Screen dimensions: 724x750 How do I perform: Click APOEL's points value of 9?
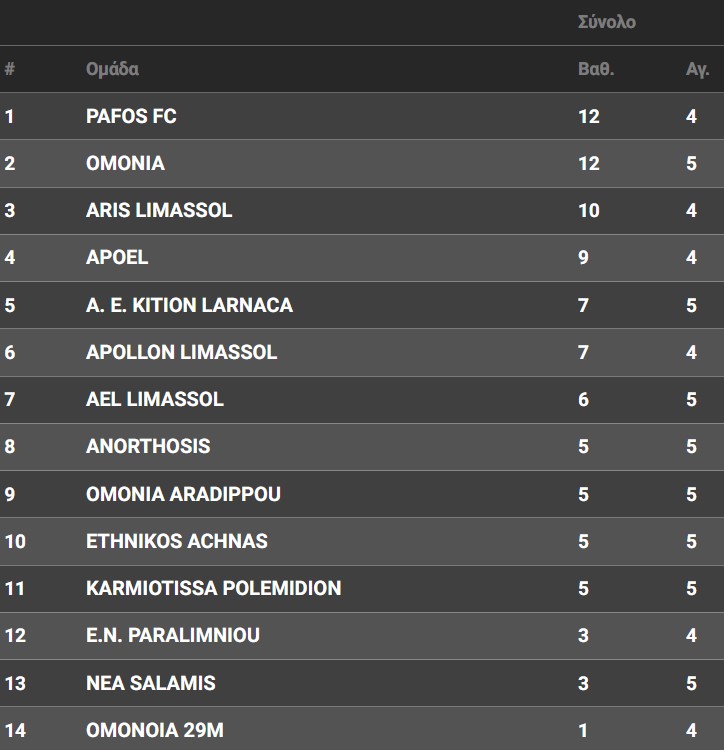[x=584, y=257]
